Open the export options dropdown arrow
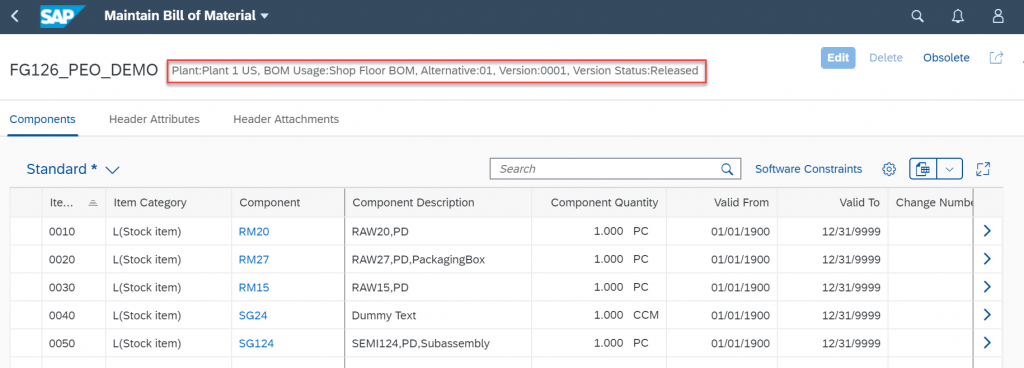 tap(950, 169)
